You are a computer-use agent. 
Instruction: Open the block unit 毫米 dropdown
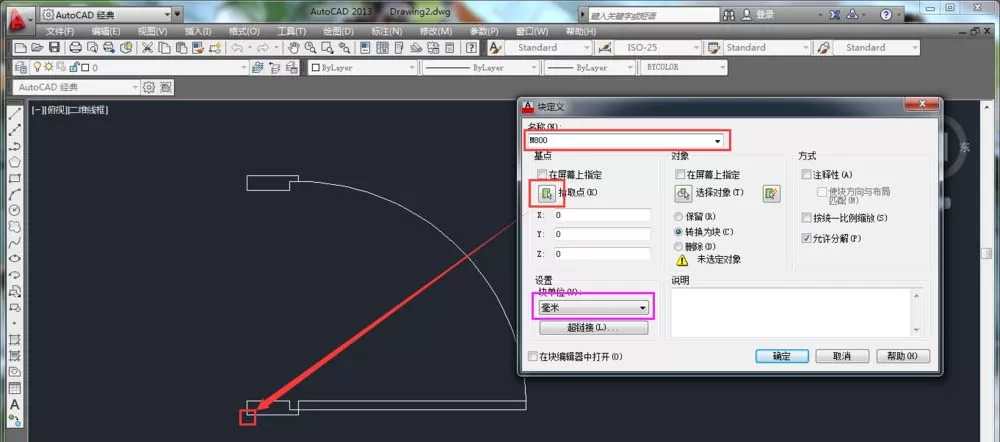(x=593, y=308)
